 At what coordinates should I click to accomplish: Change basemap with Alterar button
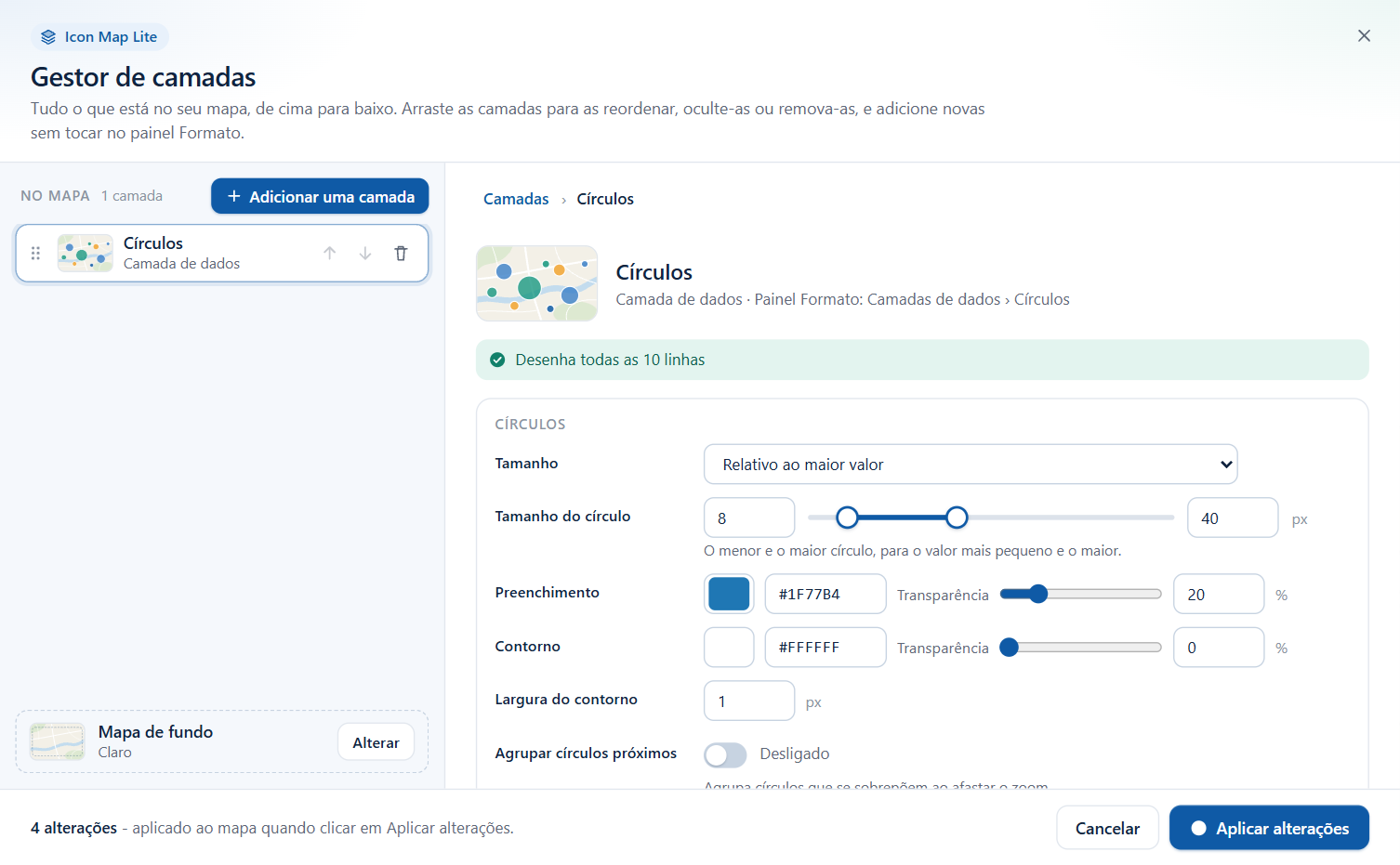(376, 742)
